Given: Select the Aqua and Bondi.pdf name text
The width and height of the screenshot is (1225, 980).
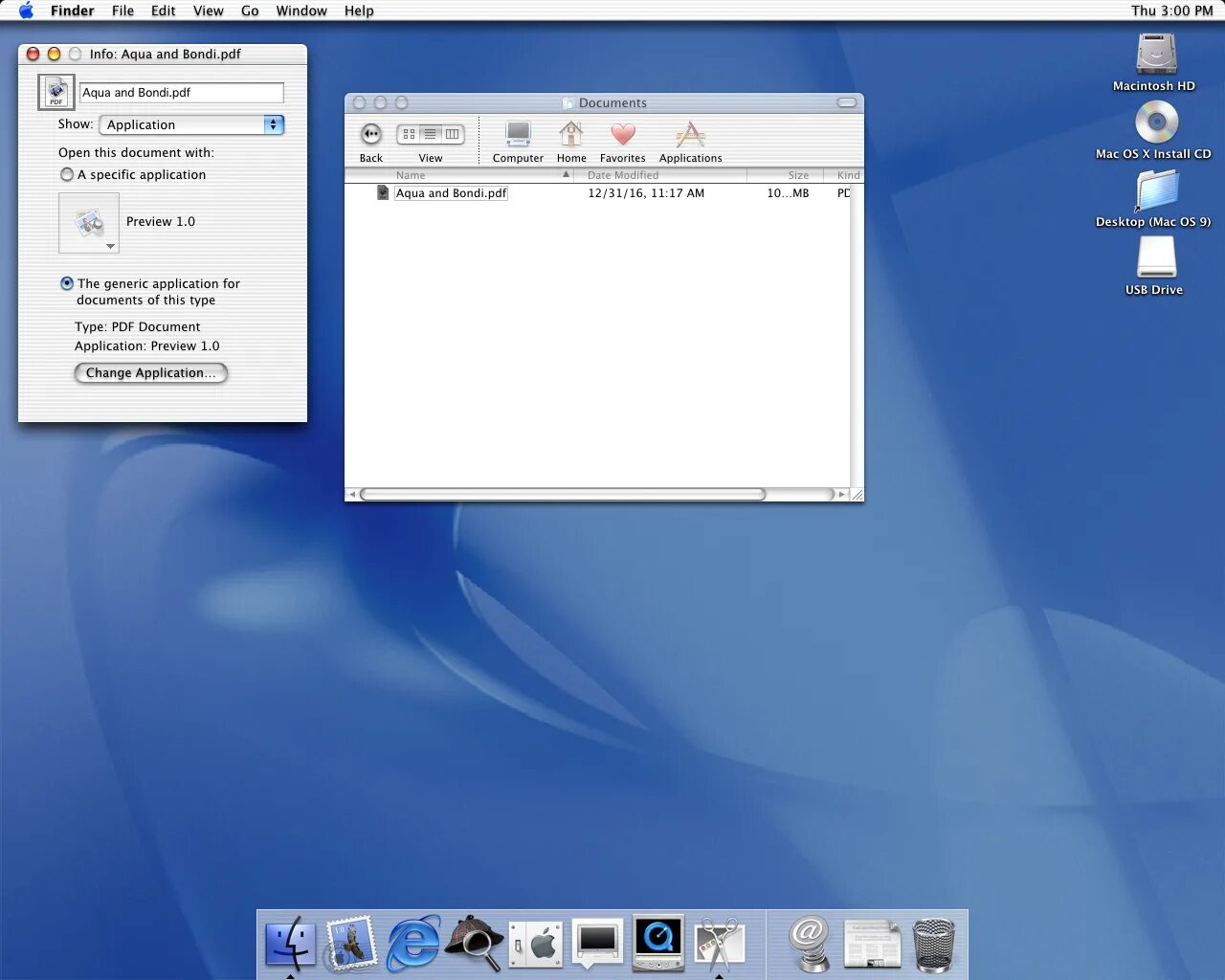Looking at the screenshot, I should pos(451,193).
